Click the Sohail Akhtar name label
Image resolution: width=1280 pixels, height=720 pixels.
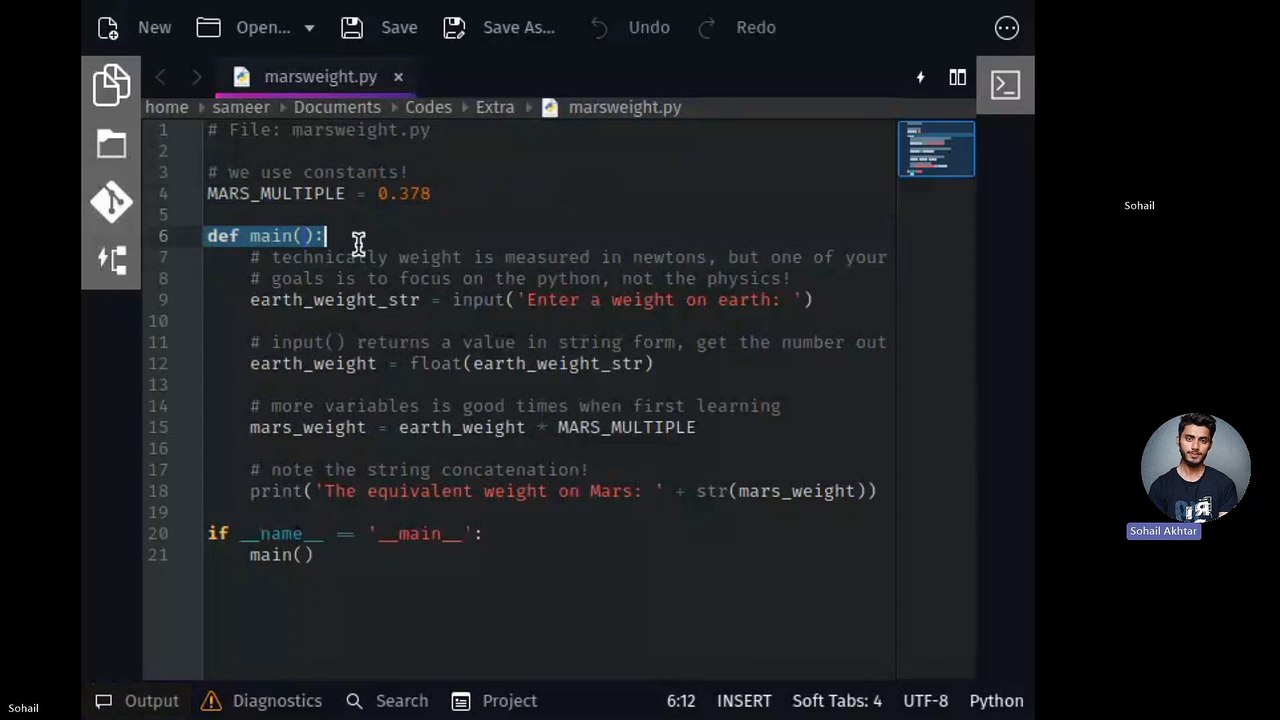tap(1163, 531)
